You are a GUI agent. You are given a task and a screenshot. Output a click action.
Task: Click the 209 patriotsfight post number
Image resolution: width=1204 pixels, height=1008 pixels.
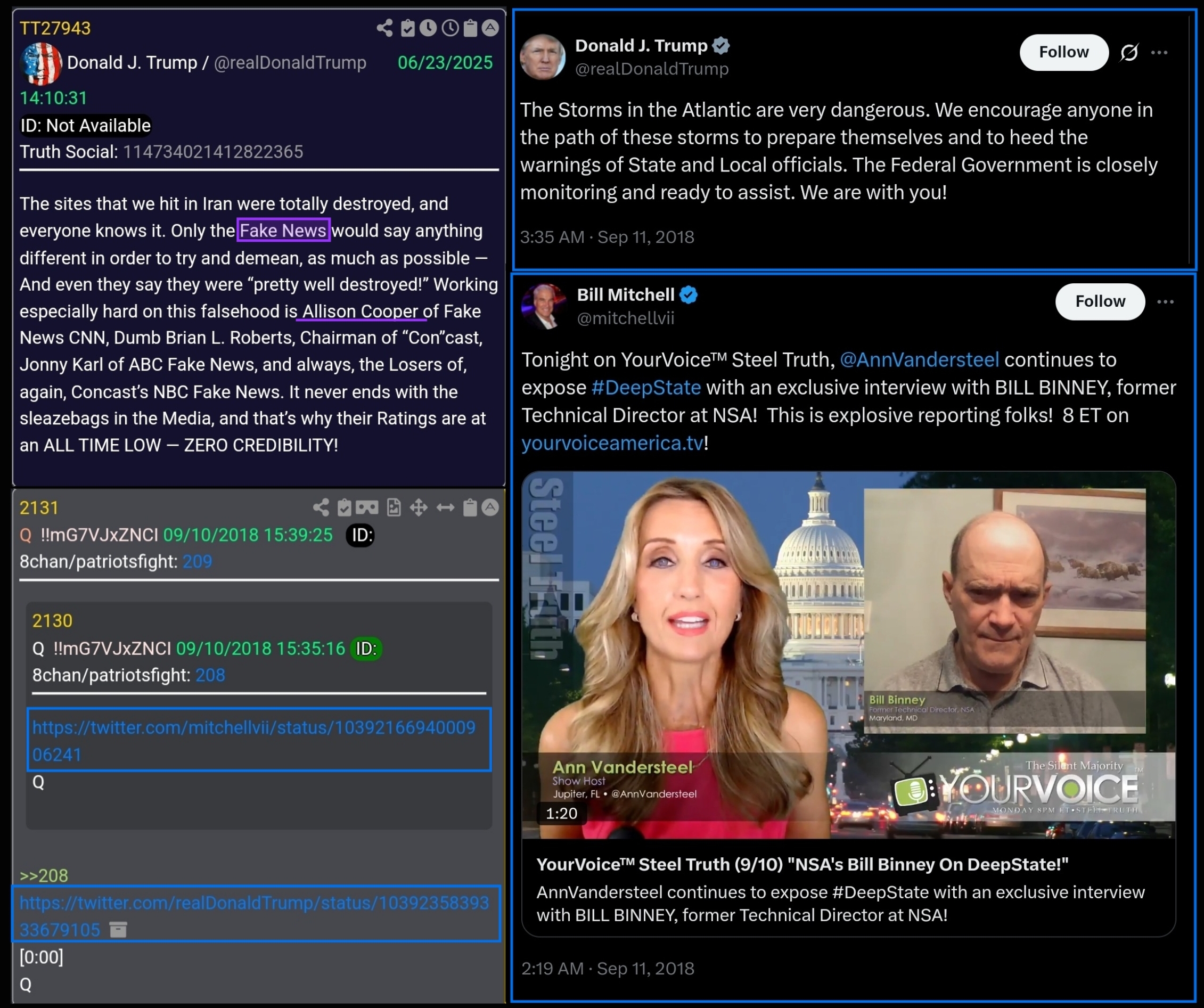coord(197,561)
